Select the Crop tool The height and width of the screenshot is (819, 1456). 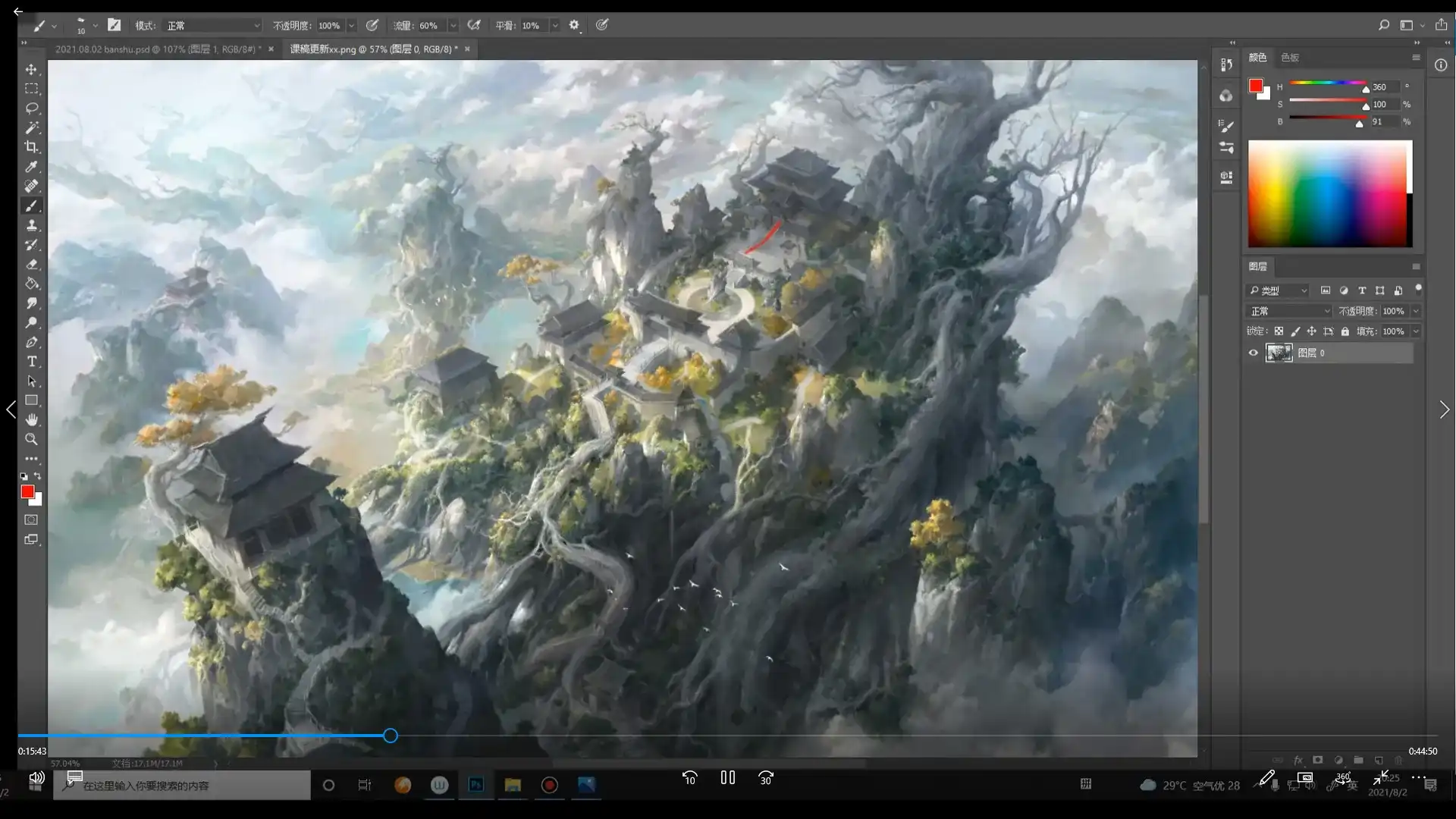[31, 147]
